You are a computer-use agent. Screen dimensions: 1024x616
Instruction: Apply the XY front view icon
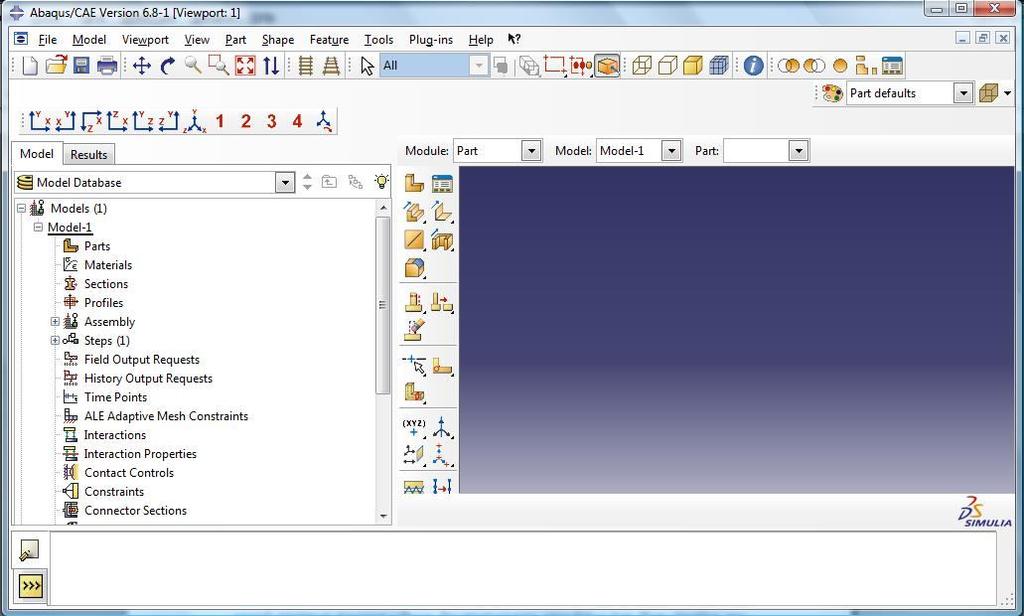(x=39, y=121)
